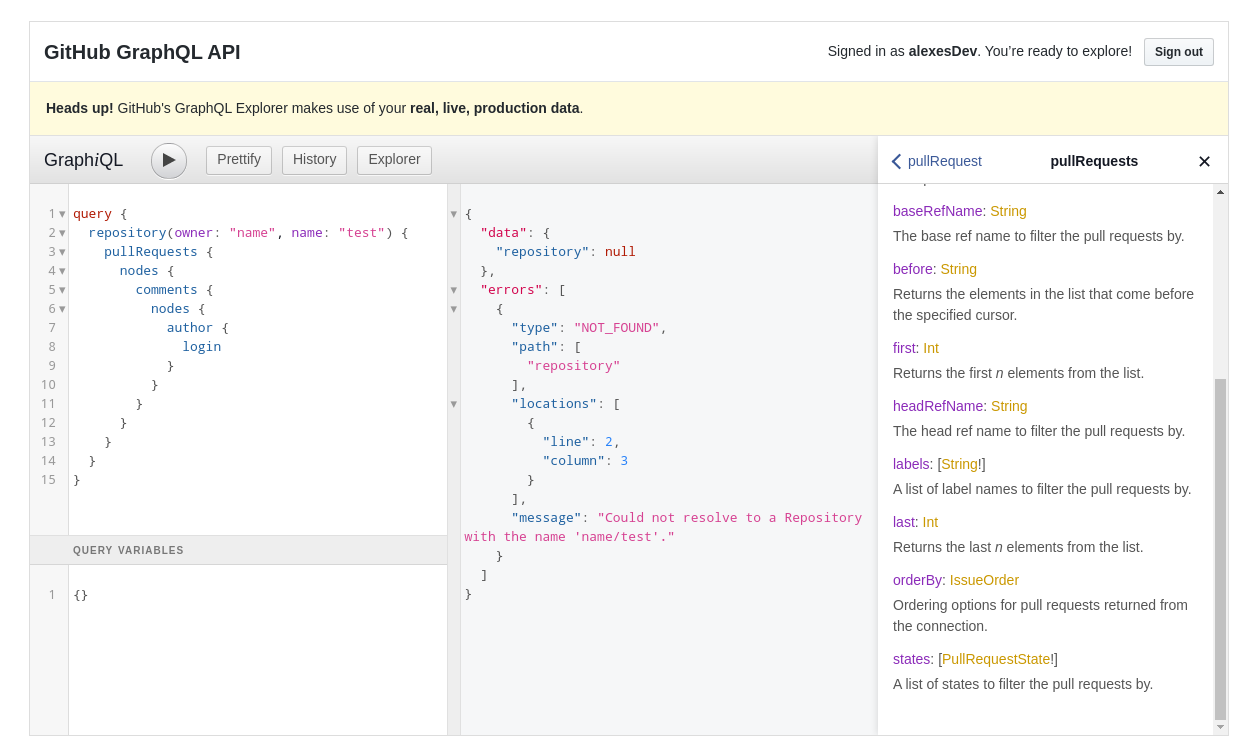Fold the nodes block at line 4

(62, 271)
